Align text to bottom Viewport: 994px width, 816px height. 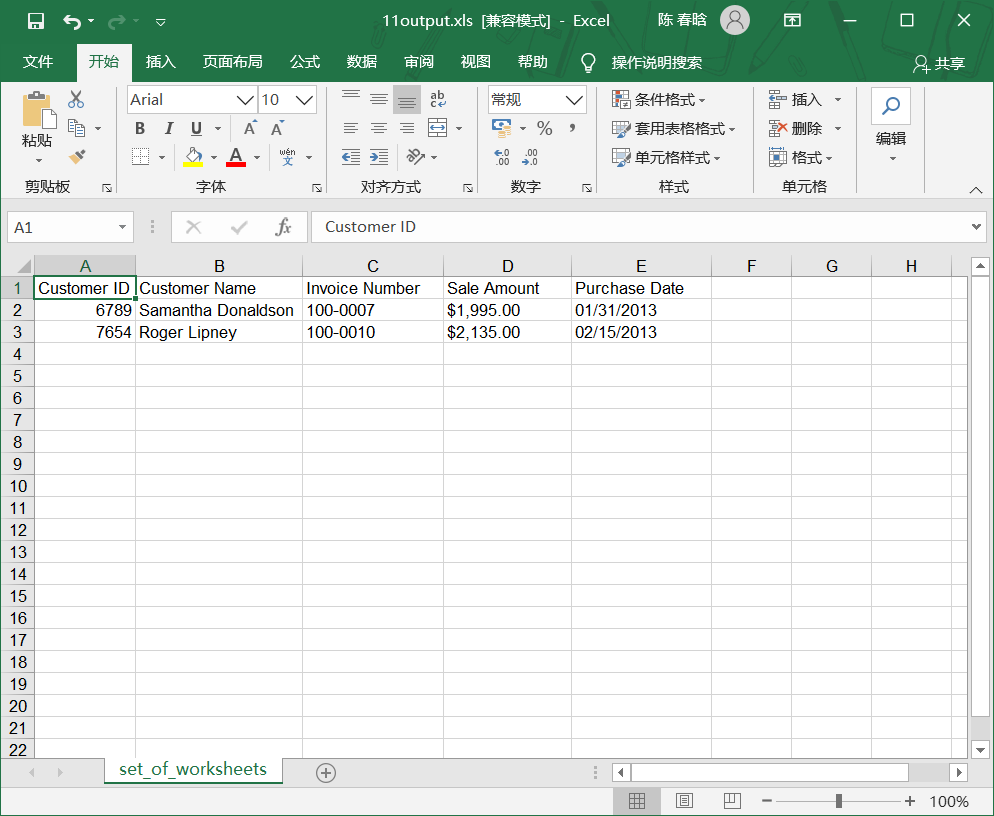tap(407, 100)
